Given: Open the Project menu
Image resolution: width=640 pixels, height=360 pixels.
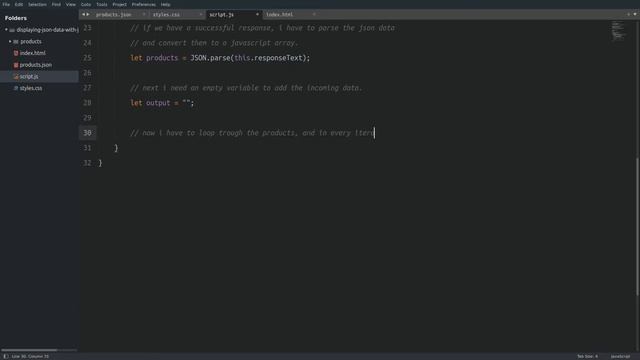Looking at the screenshot, I should [120, 4].
